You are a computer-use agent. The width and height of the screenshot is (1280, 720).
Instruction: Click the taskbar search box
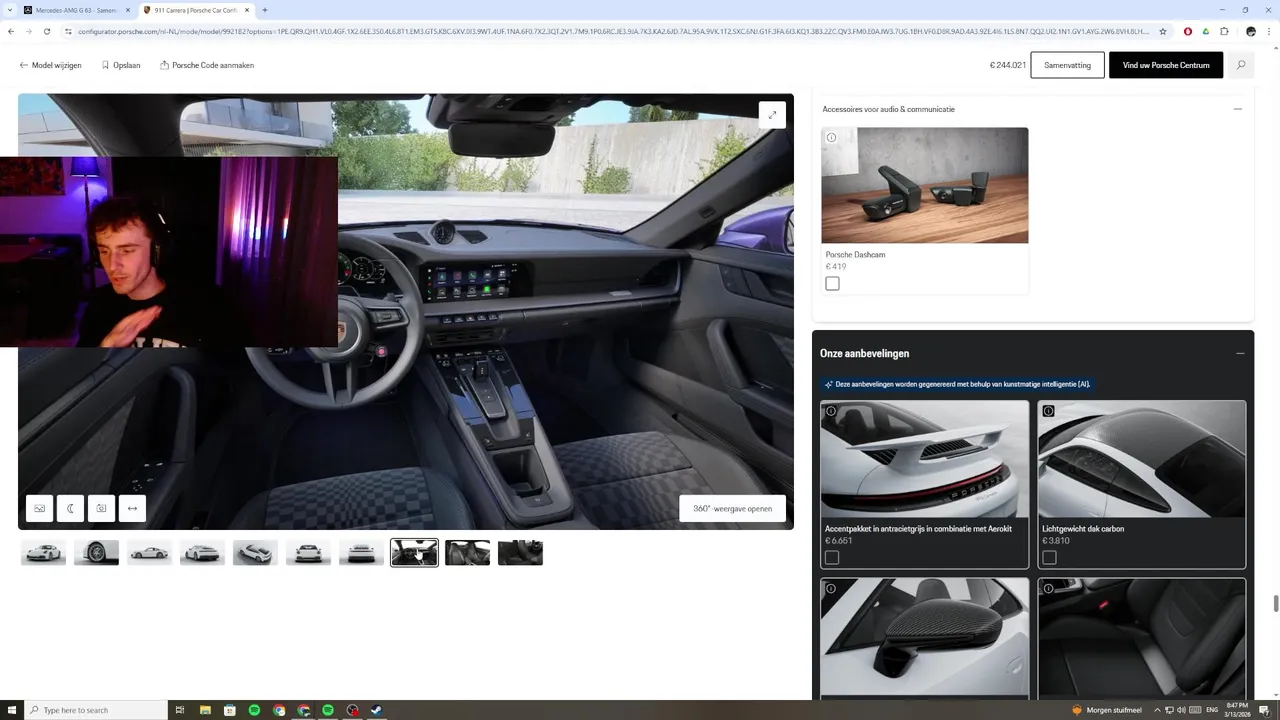(x=96, y=710)
